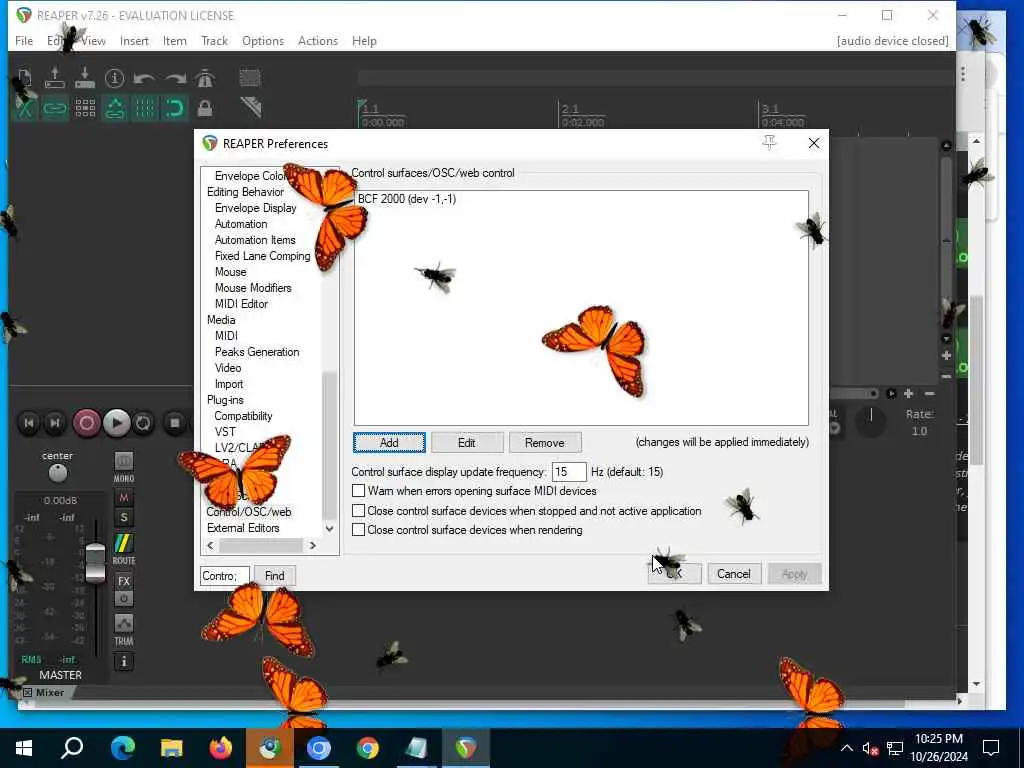Enable Close control surface devices when stopped
1024x768 pixels.
[x=359, y=511]
